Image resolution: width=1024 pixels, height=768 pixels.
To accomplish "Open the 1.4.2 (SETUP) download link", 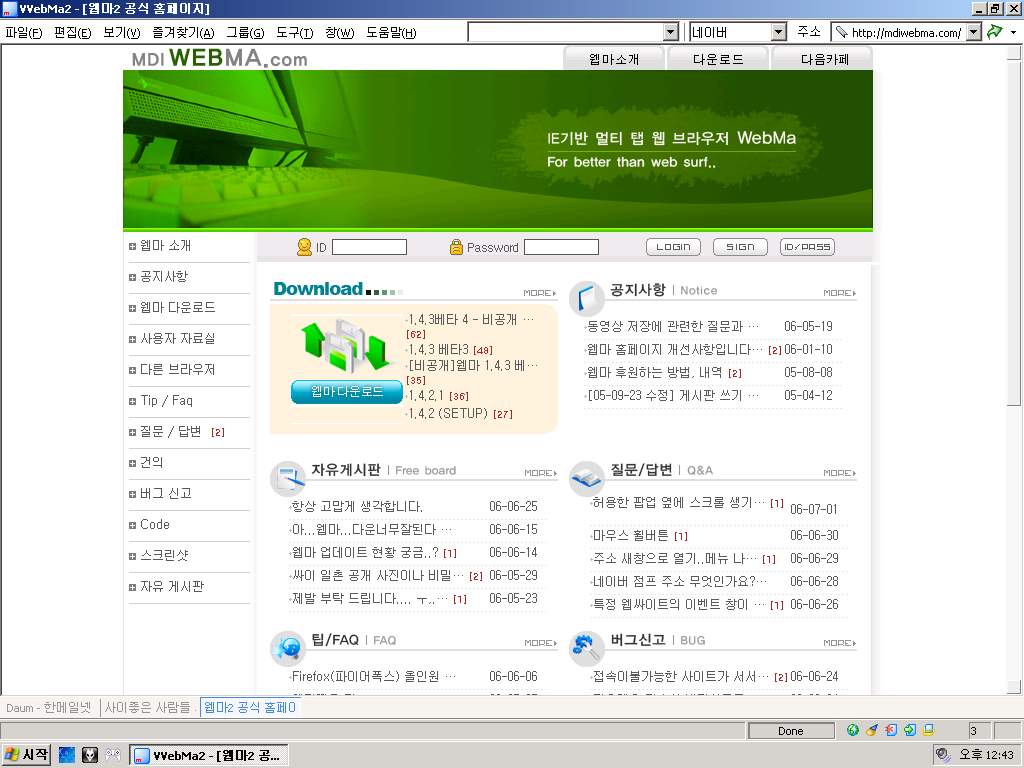I will pos(448,413).
